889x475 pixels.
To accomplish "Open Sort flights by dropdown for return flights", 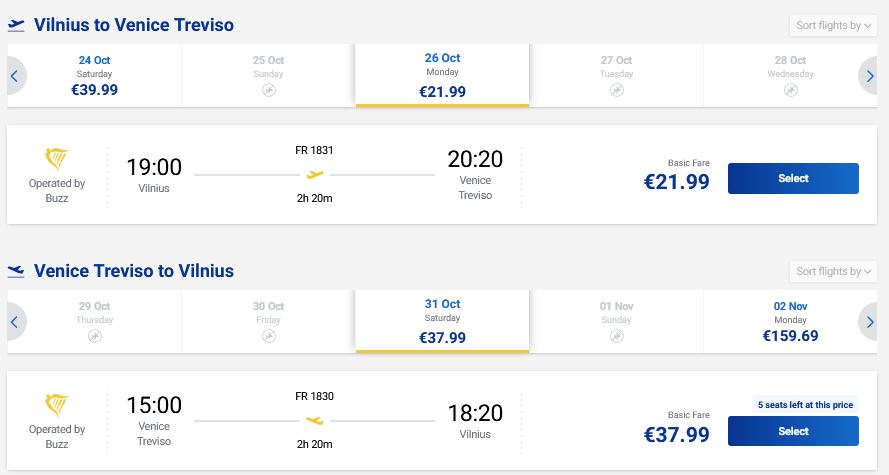I will [x=833, y=272].
